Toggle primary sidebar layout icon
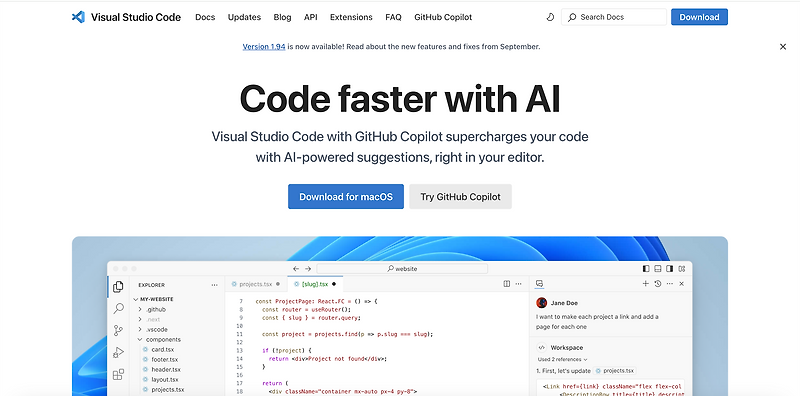This screenshot has width=800, height=396. [646, 268]
